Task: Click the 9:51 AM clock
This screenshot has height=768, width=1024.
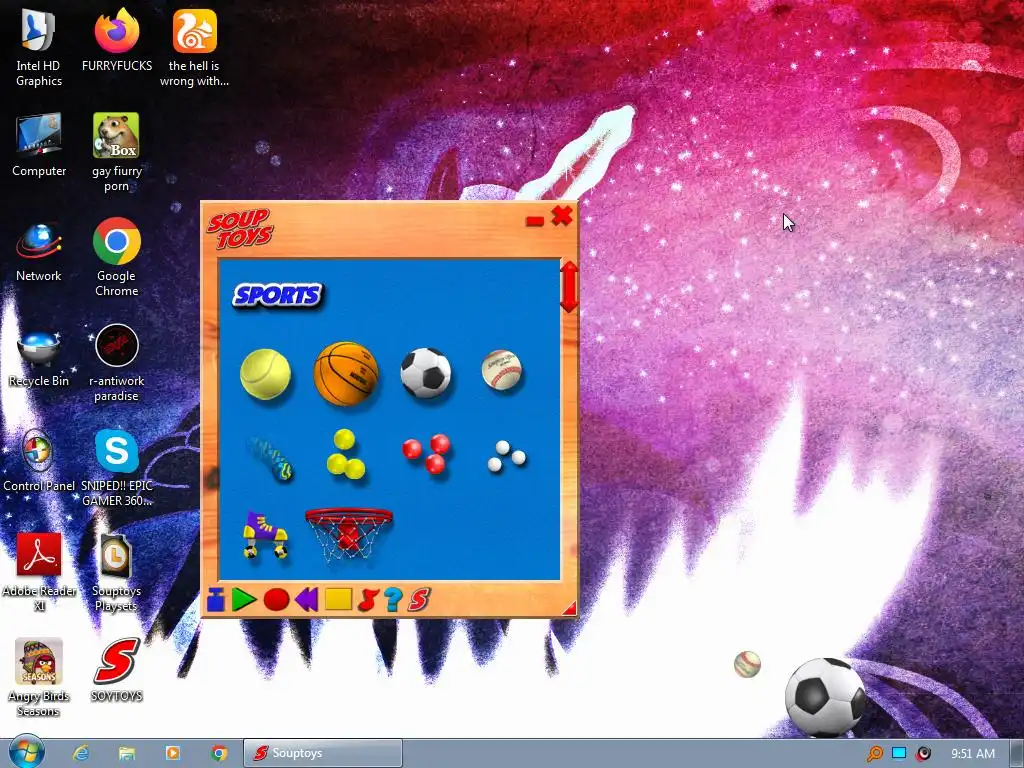Action: coord(972,754)
